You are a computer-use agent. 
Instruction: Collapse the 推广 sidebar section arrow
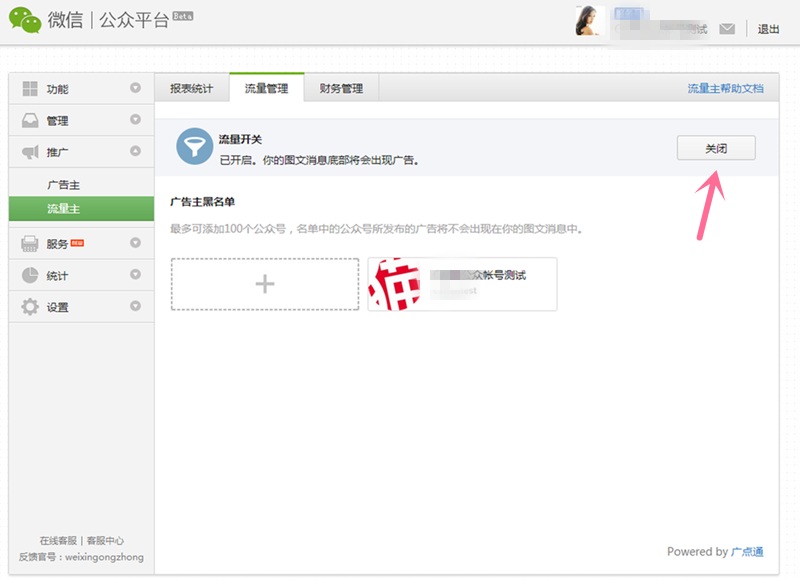pos(135,152)
